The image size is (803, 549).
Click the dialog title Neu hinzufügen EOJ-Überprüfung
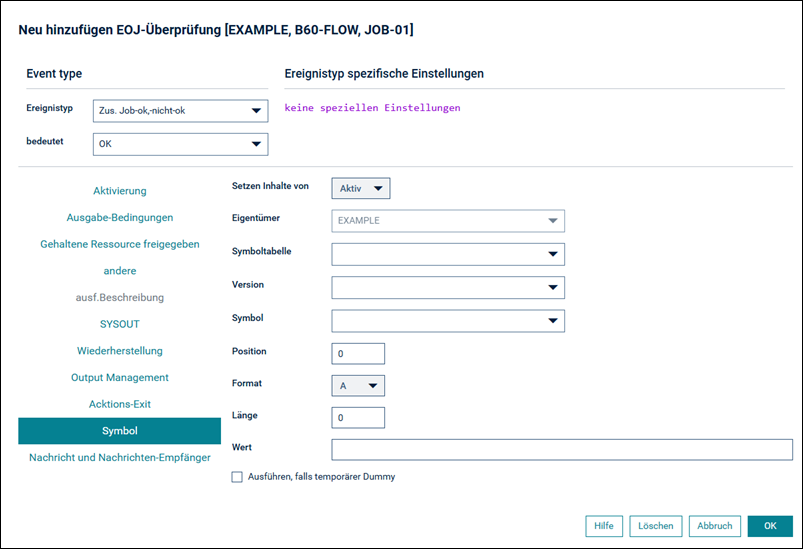point(216,30)
